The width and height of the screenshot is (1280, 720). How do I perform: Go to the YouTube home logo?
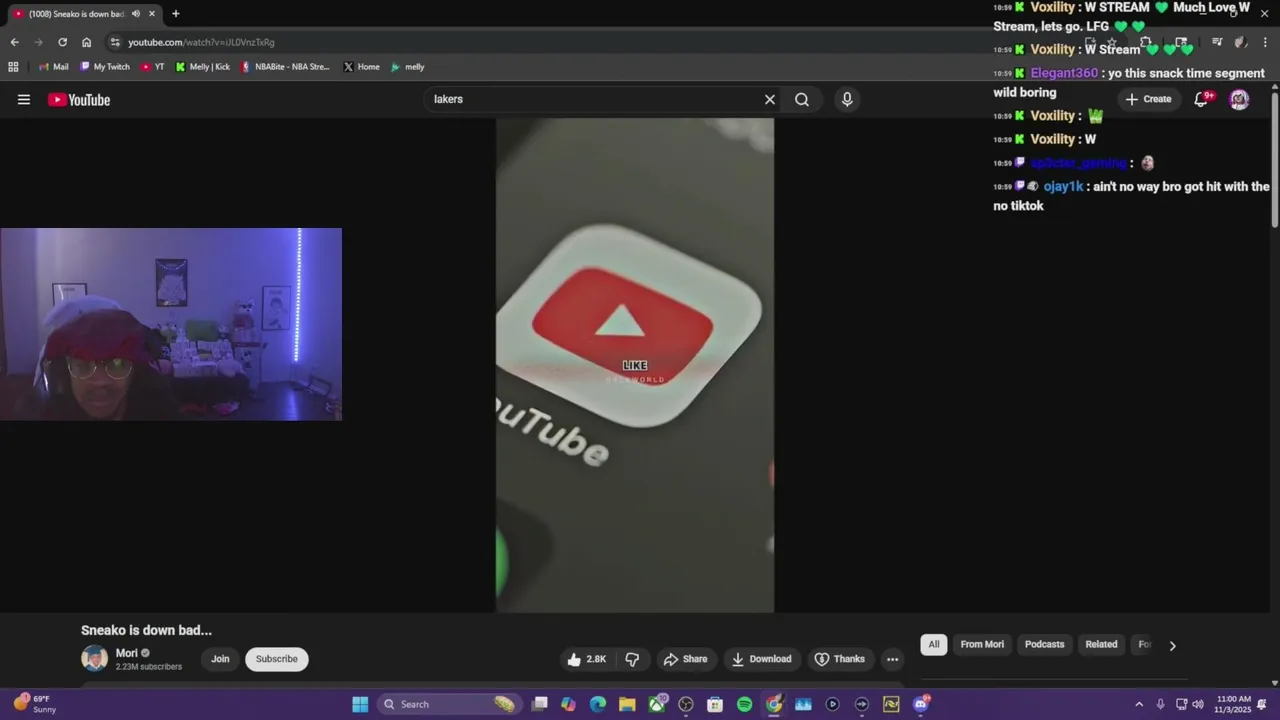[79, 99]
